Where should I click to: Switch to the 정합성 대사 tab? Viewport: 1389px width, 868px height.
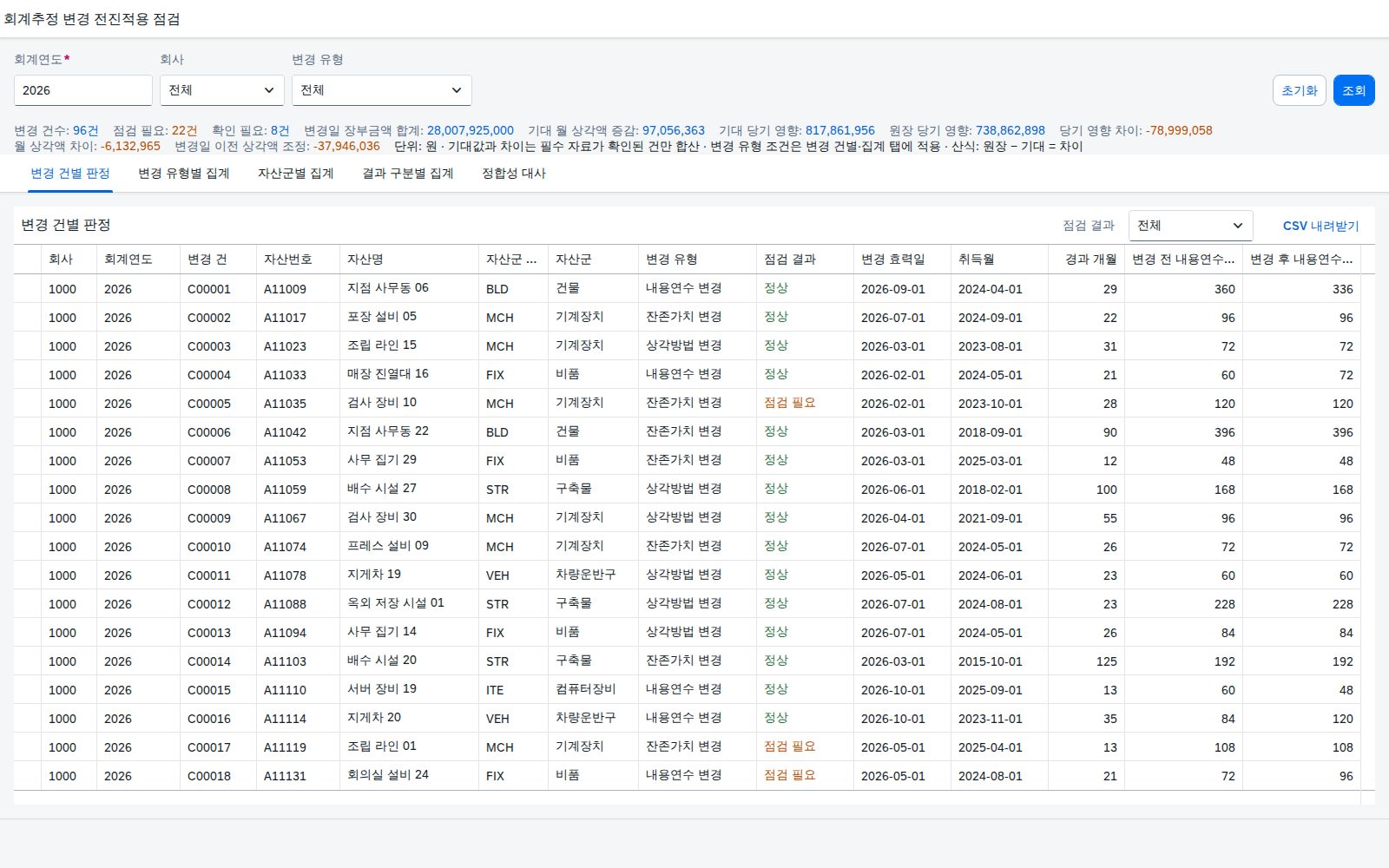tap(514, 174)
